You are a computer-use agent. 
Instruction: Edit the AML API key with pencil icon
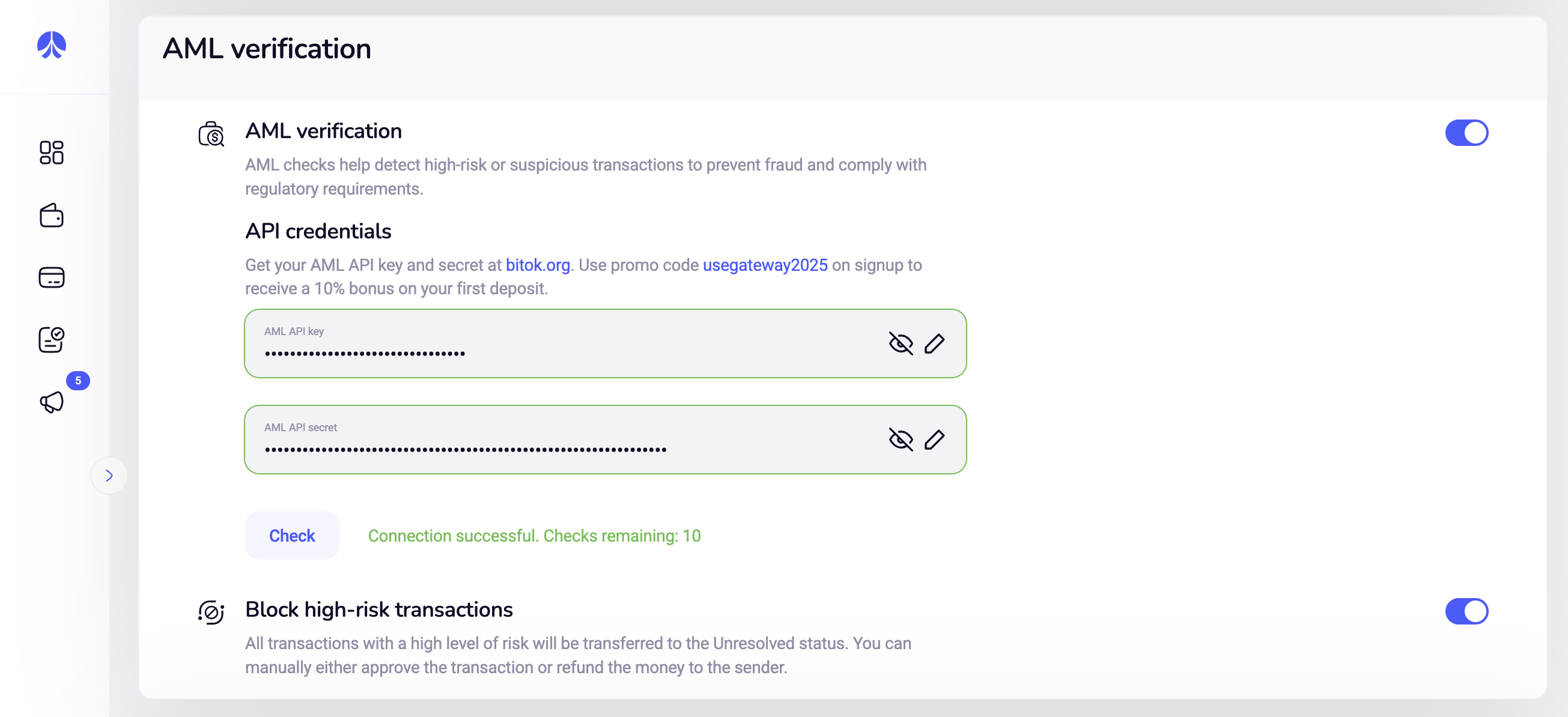934,344
